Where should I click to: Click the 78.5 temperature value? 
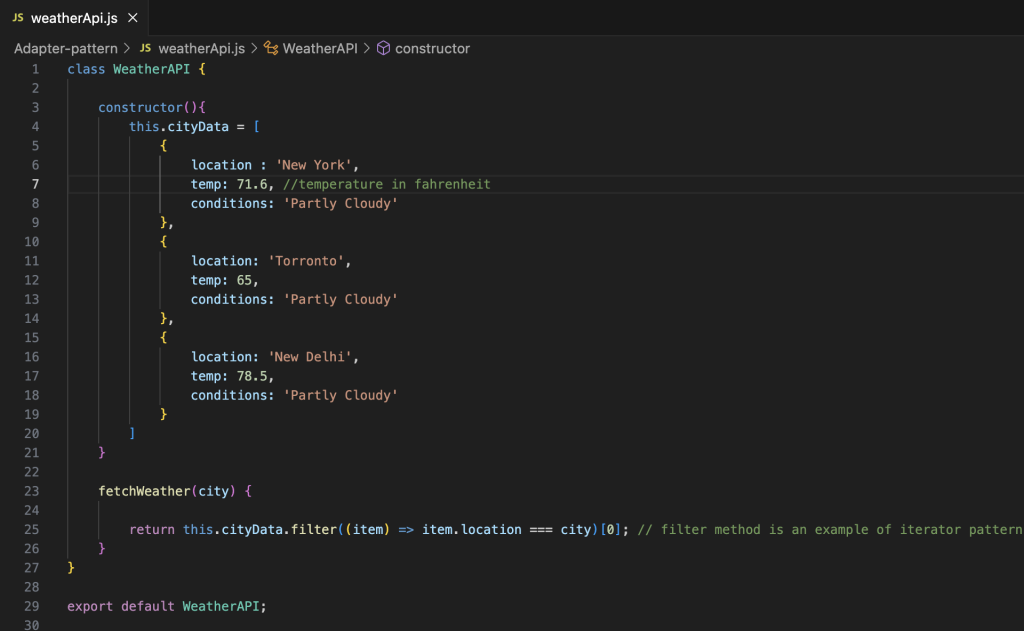[x=252, y=376]
